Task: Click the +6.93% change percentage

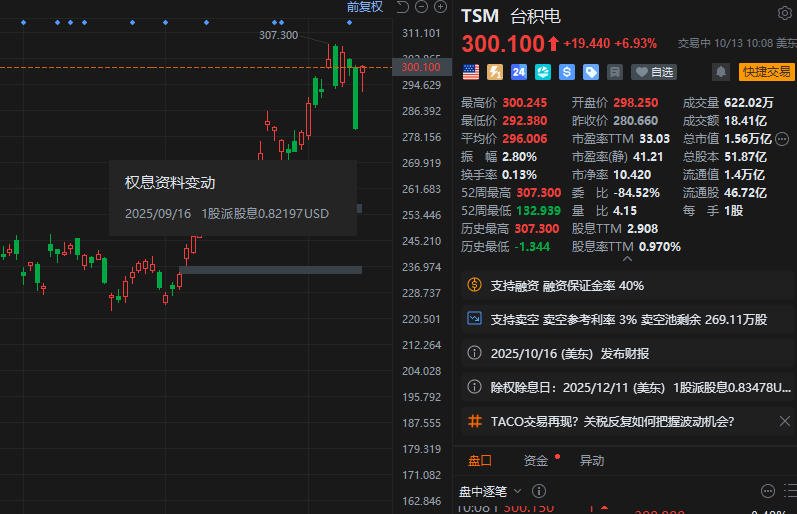Action: 635,43
